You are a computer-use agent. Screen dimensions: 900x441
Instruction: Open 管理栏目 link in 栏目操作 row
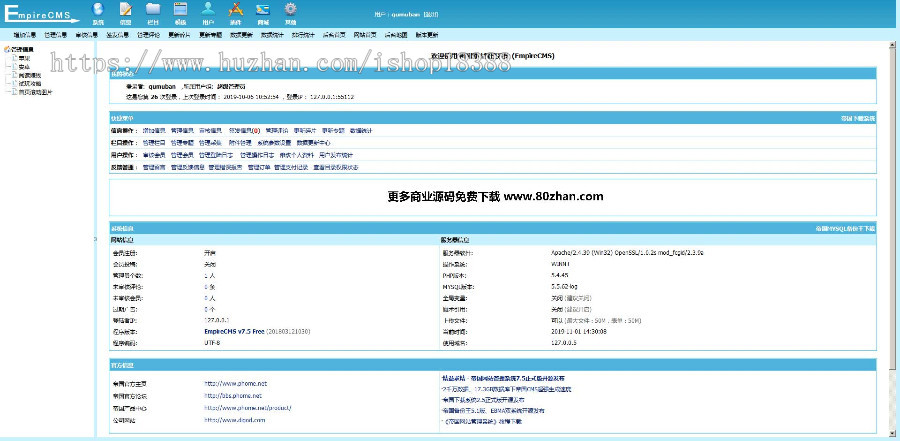pyautogui.click(x=154, y=142)
